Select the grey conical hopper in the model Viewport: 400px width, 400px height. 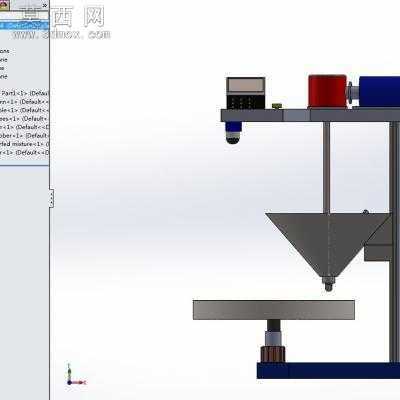328,244
